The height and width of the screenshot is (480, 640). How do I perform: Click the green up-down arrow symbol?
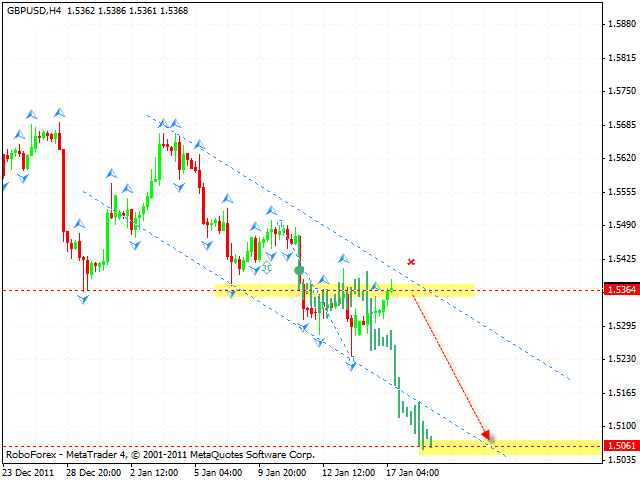point(267,268)
